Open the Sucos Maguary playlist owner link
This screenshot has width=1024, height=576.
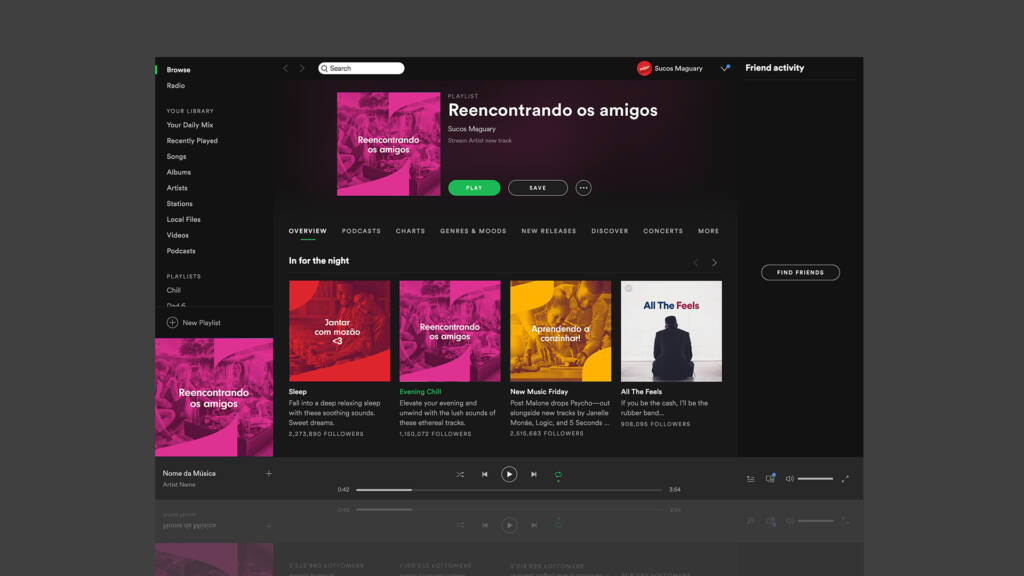[472, 129]
